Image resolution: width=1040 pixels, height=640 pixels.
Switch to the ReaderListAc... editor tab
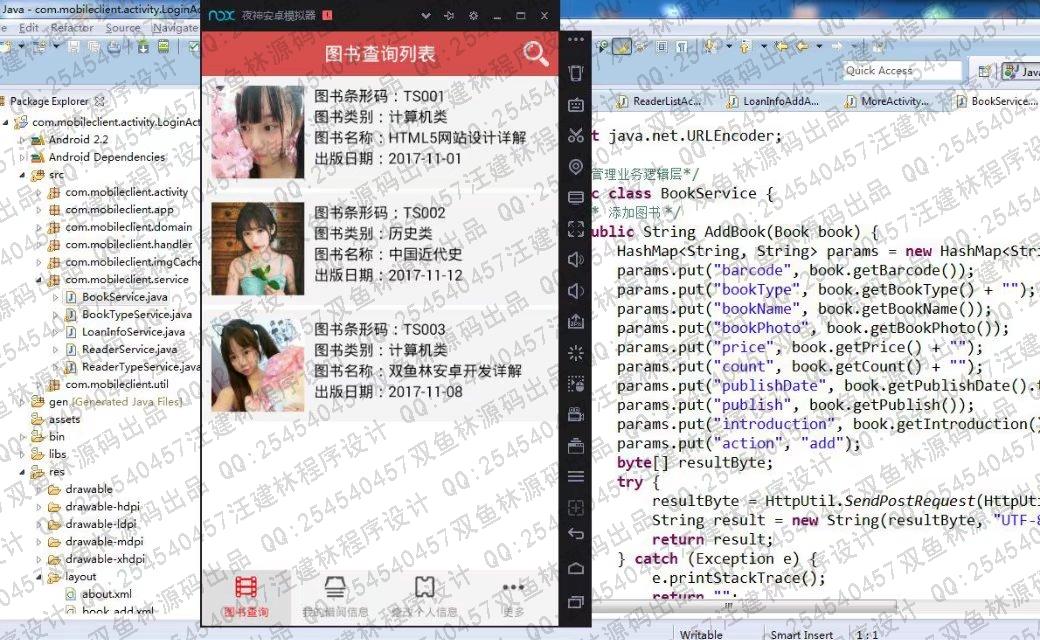point(659,101)
